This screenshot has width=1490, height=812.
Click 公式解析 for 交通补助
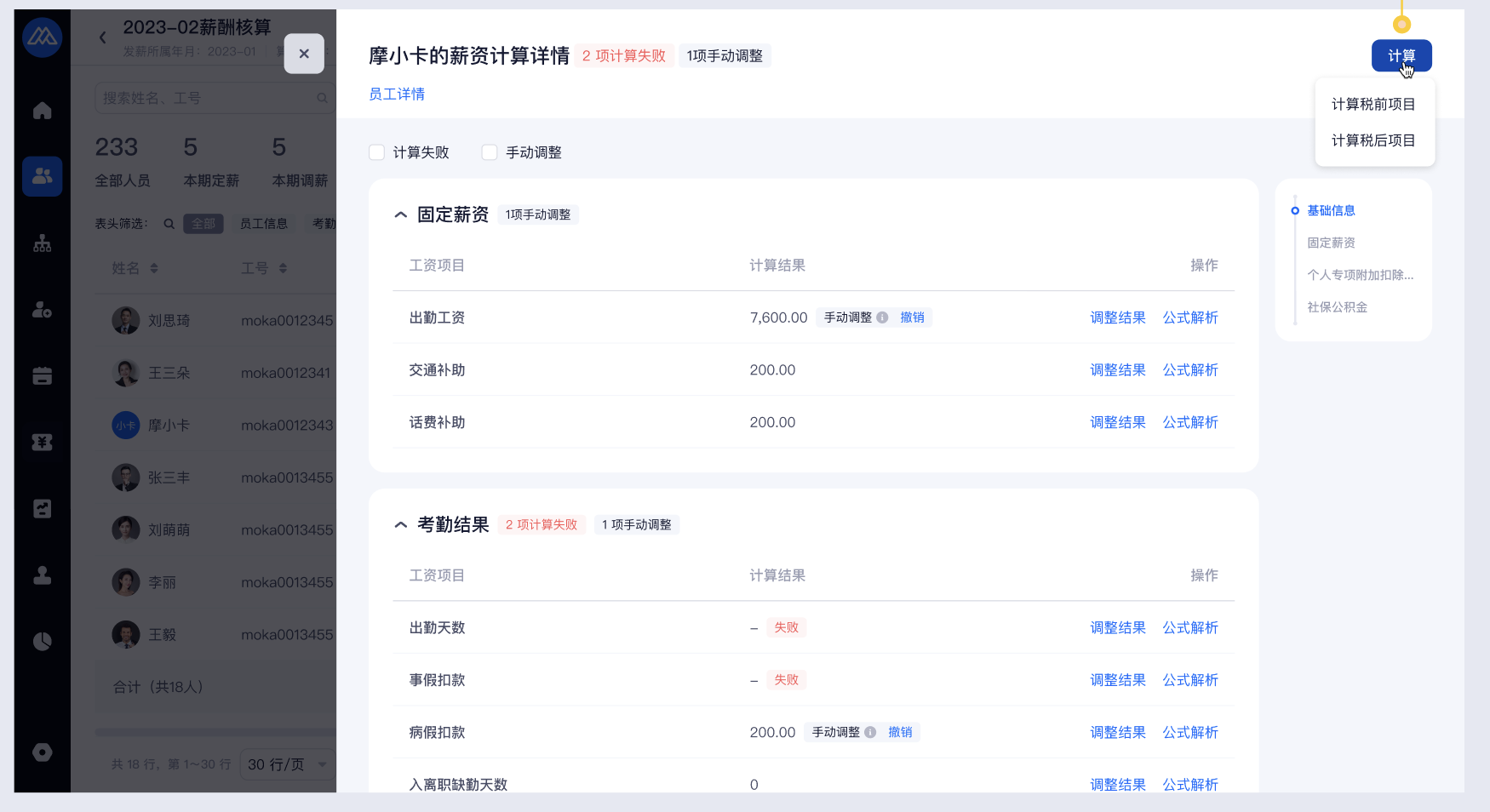coord(1189,370)
